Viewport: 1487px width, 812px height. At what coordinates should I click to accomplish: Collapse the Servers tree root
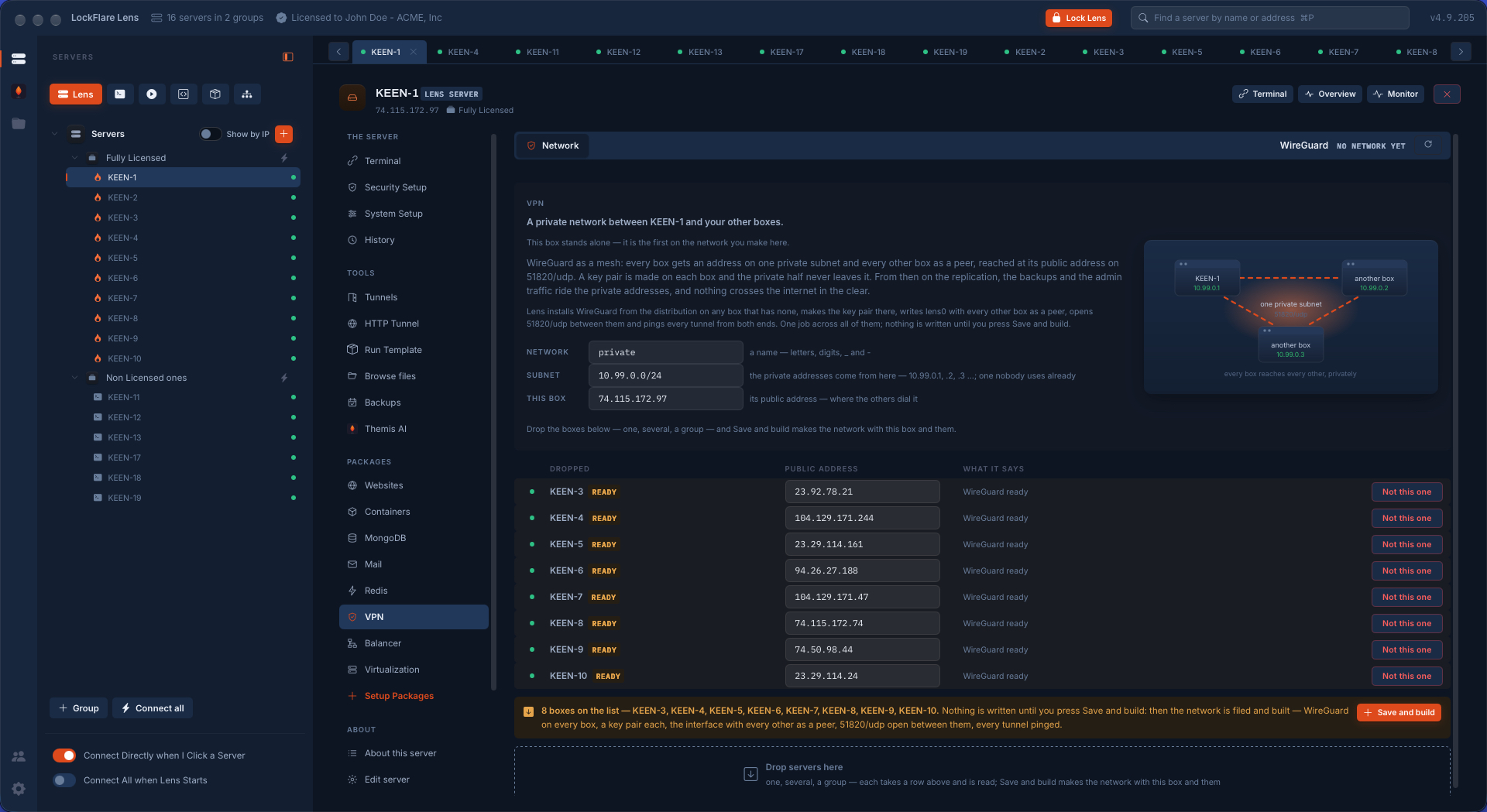54,134
